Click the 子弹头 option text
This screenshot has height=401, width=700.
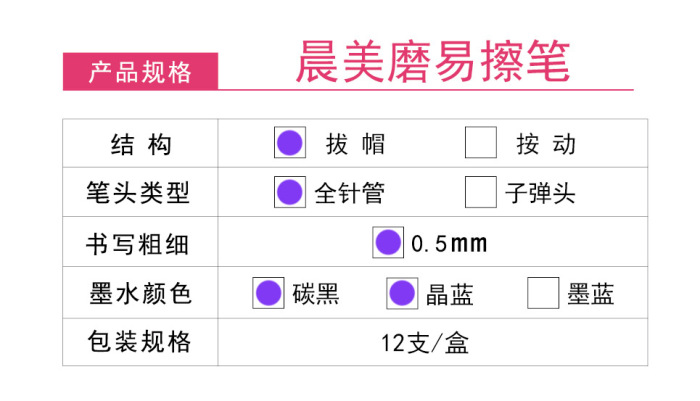click(540, 192)
